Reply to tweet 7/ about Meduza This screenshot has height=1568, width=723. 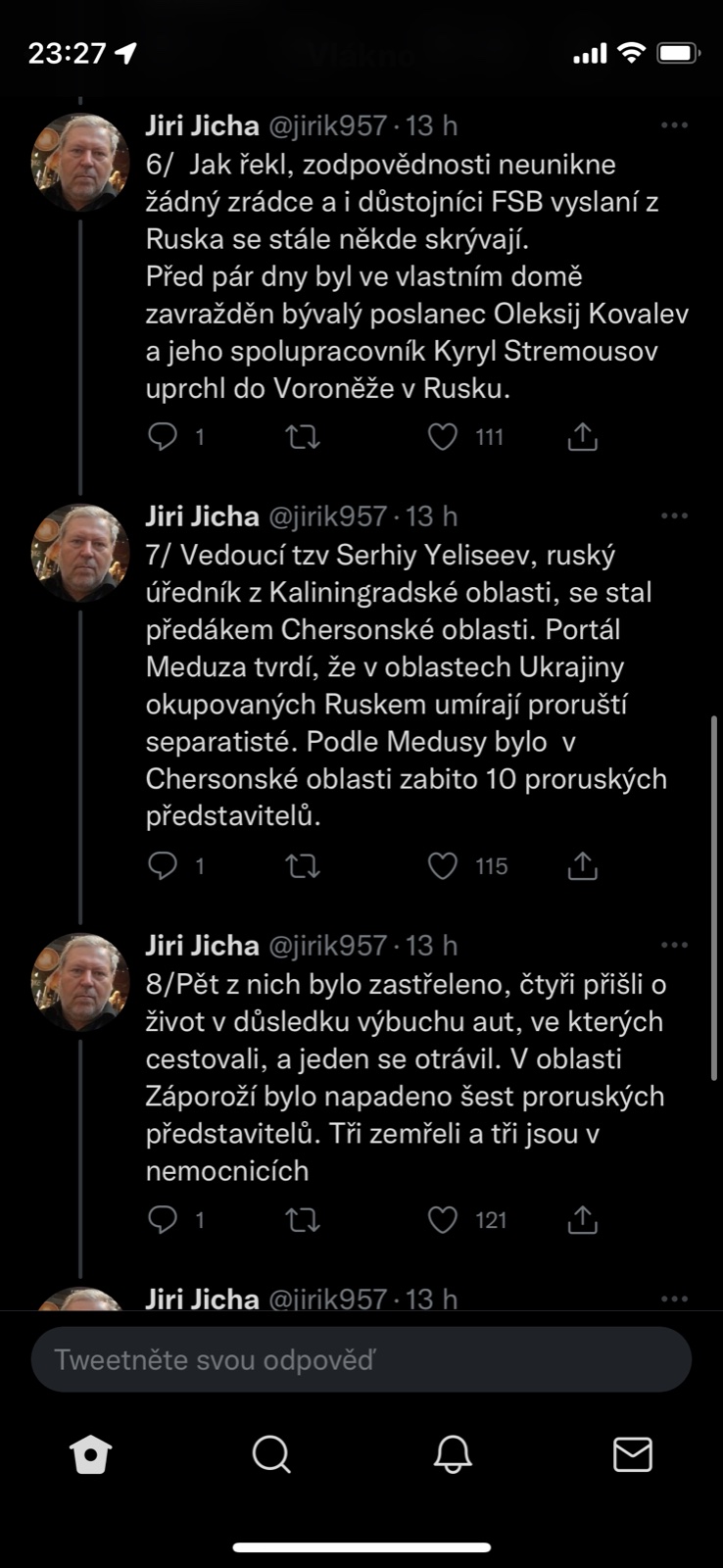(x=162, y=866)
